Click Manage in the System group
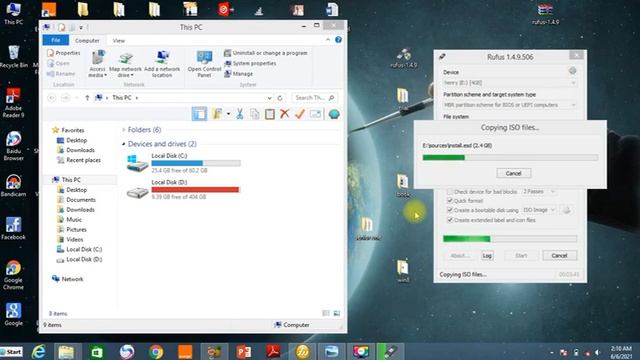 pyautogui.click(x=239, y=74)
